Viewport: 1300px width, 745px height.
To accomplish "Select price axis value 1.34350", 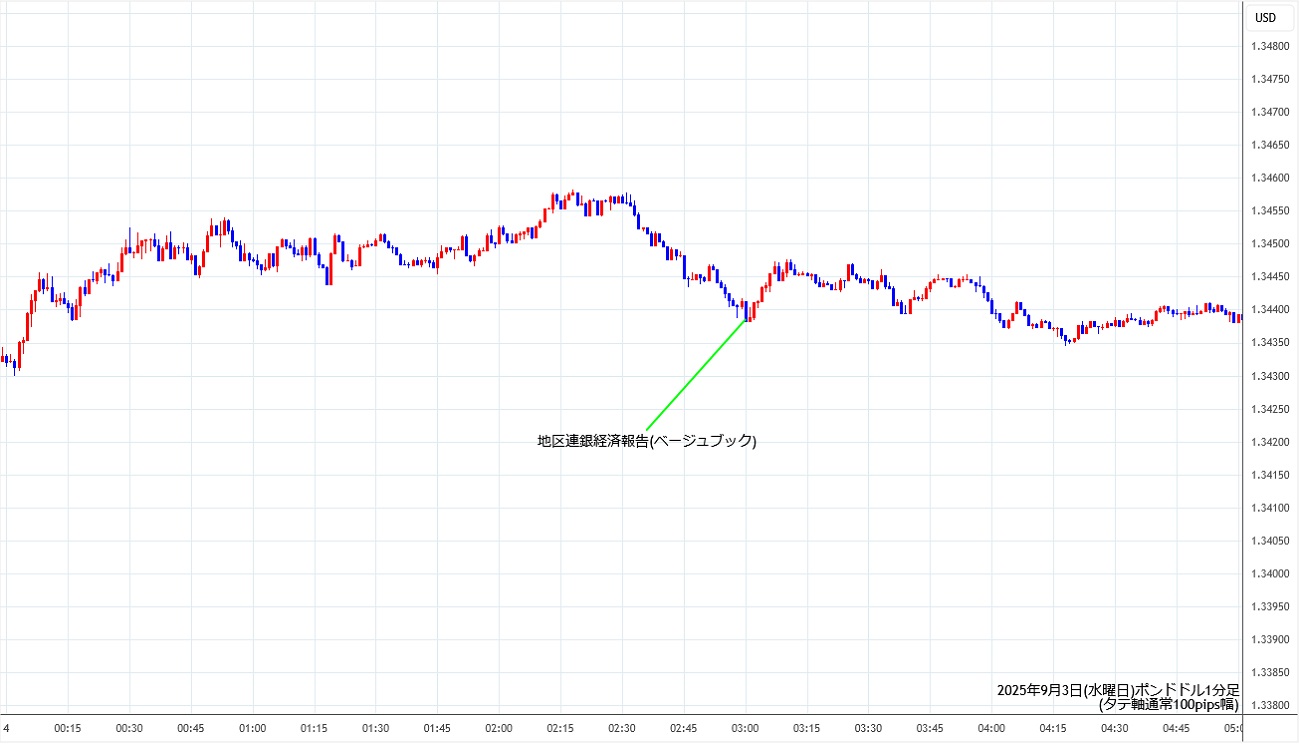I will pos(1269,343).
